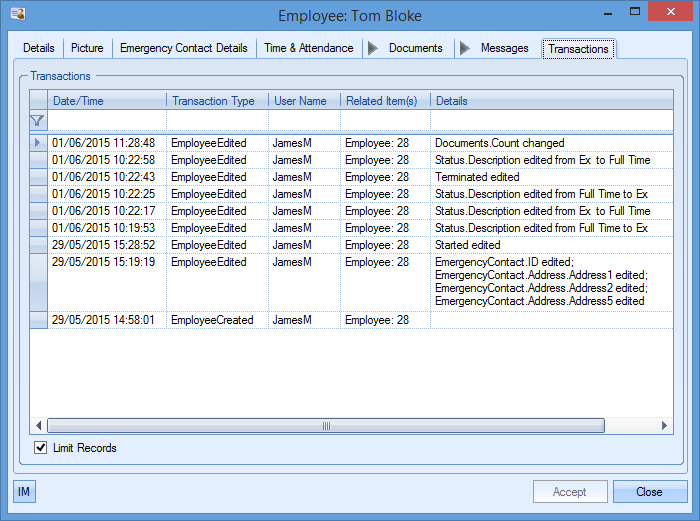Viewport: 700px width, 521px height.
Task: Switch to the Emergency Contact Details tab
Action: 183,48
